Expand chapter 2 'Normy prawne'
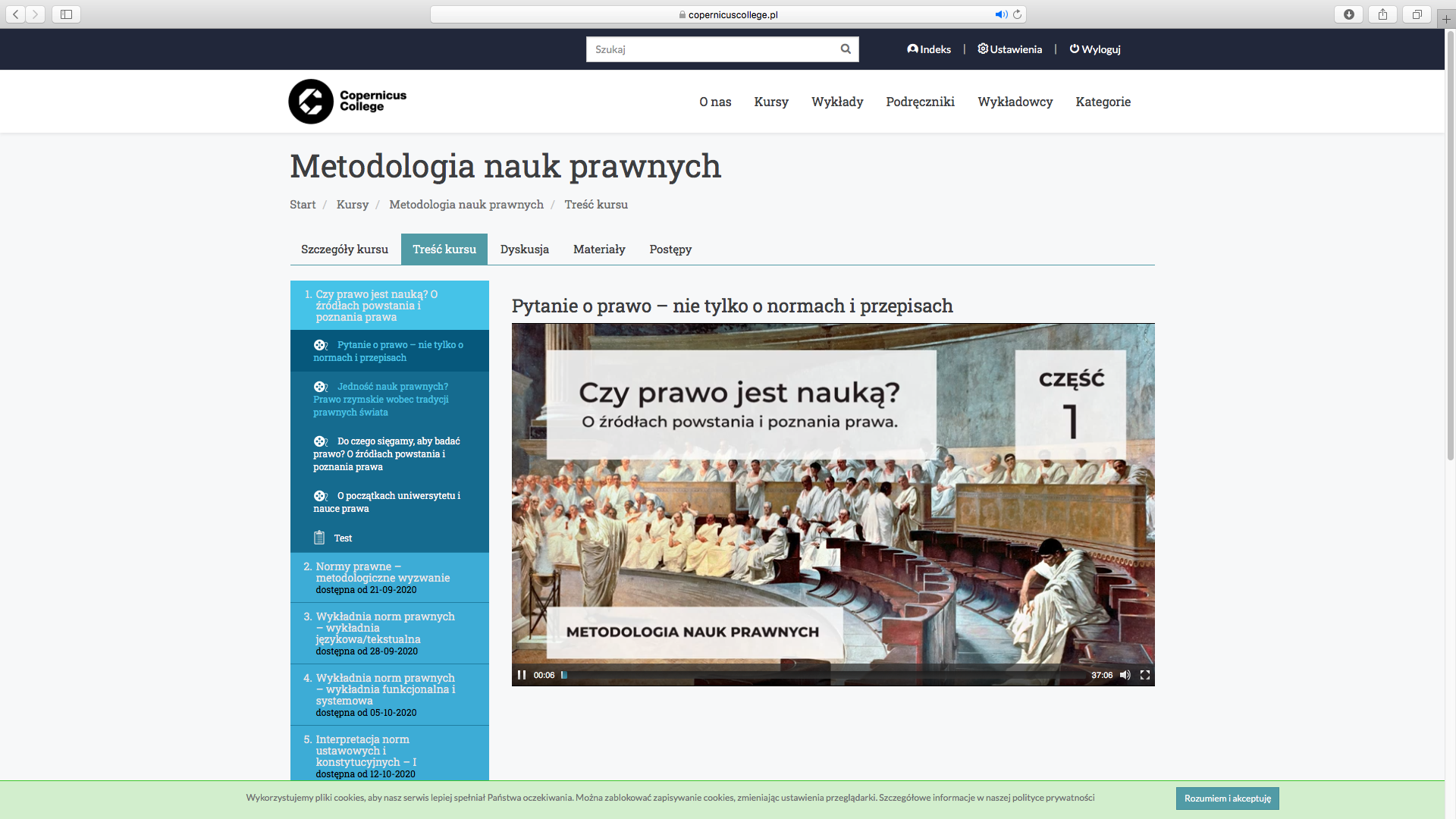The image size is (1456, 819). [x=390, y=577]
